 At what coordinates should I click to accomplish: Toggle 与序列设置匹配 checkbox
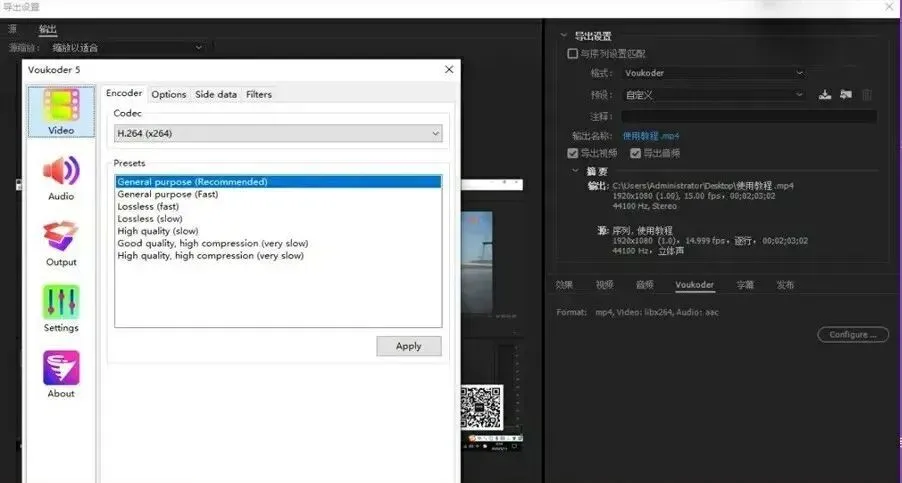pos(572,53)
